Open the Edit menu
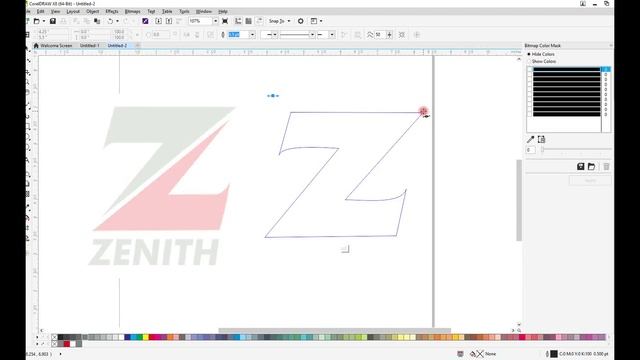The width and height of the screenshot is (640, 360). click(x=40, y=11)
